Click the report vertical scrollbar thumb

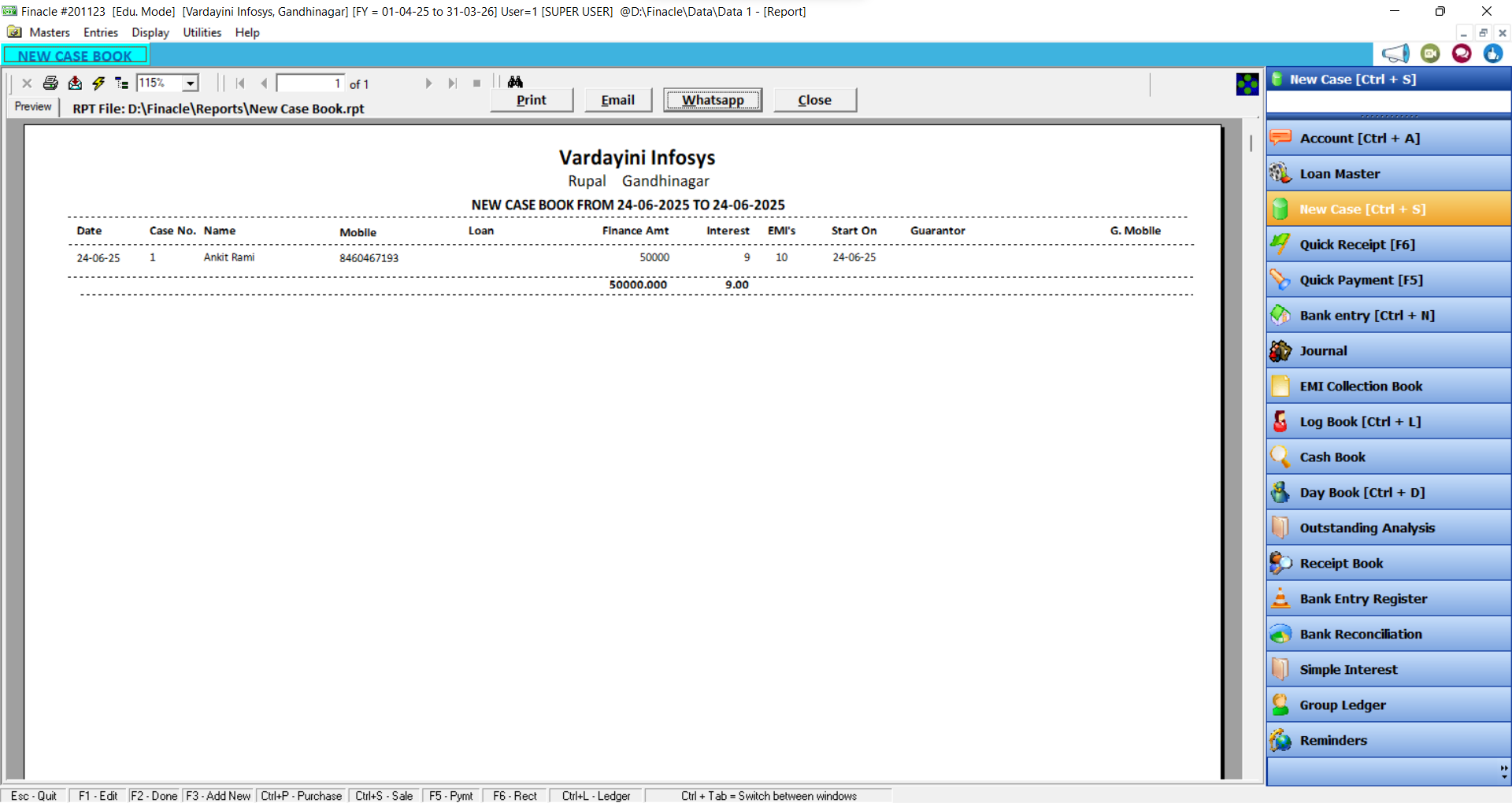(x=1251, y=143)
